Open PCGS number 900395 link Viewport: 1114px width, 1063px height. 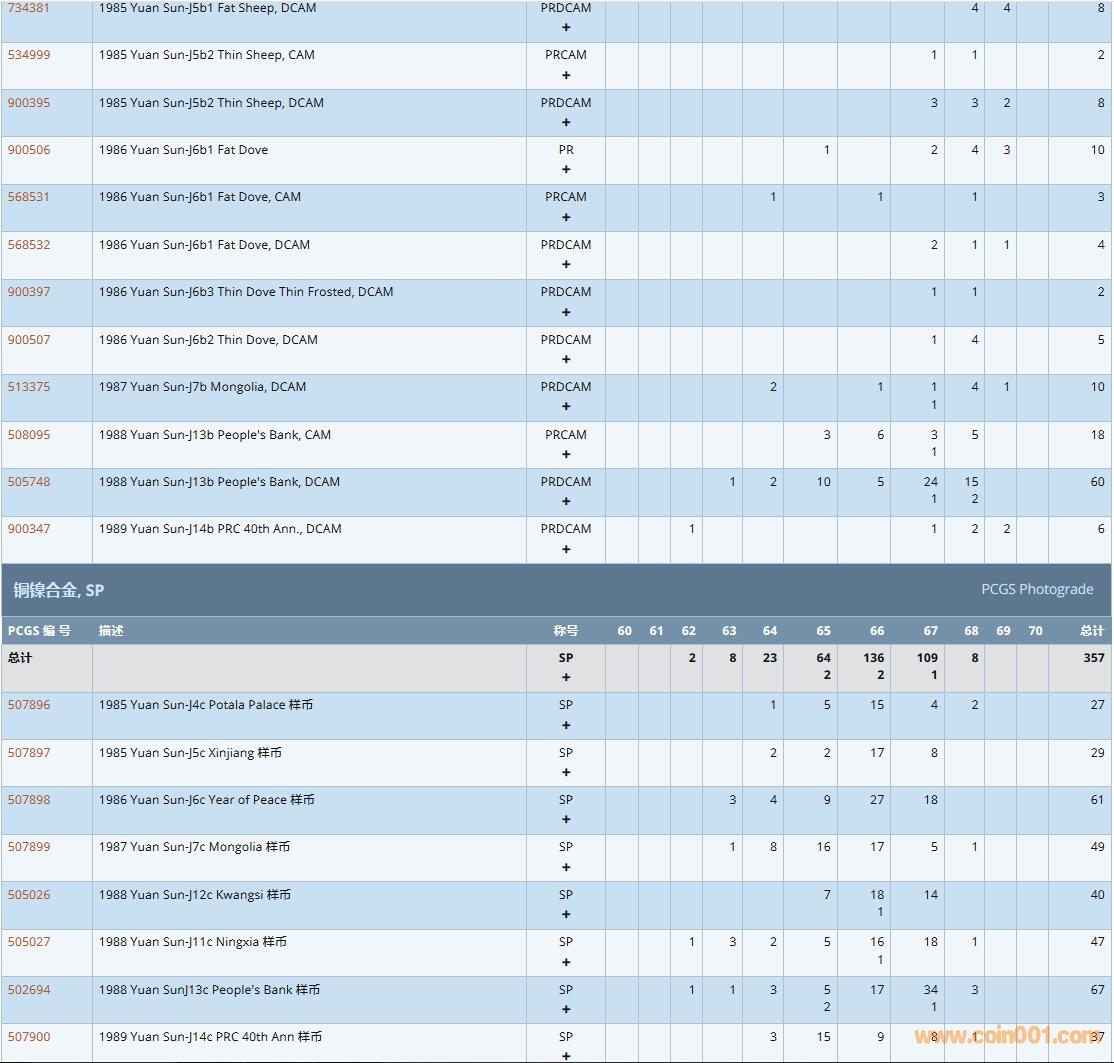(29, 103)
